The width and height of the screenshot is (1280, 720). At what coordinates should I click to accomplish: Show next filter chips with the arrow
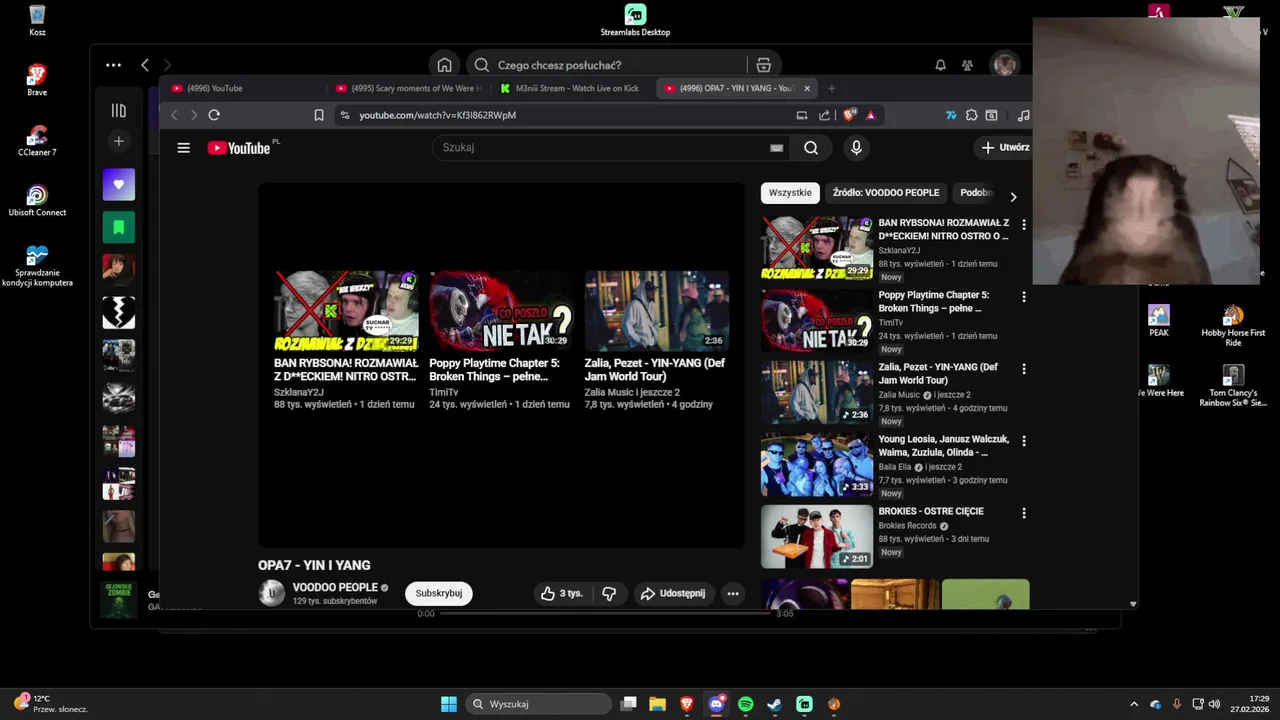tap(1013, 197)
